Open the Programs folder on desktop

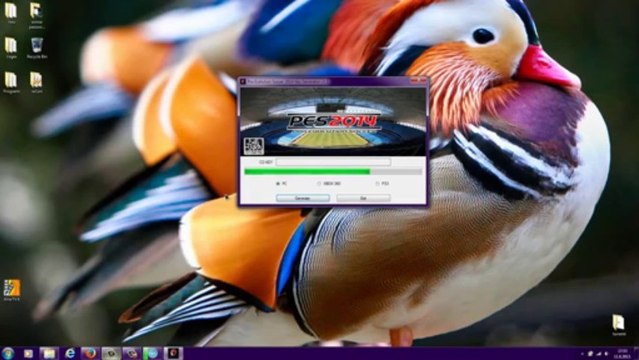click(x=11, y=82)
